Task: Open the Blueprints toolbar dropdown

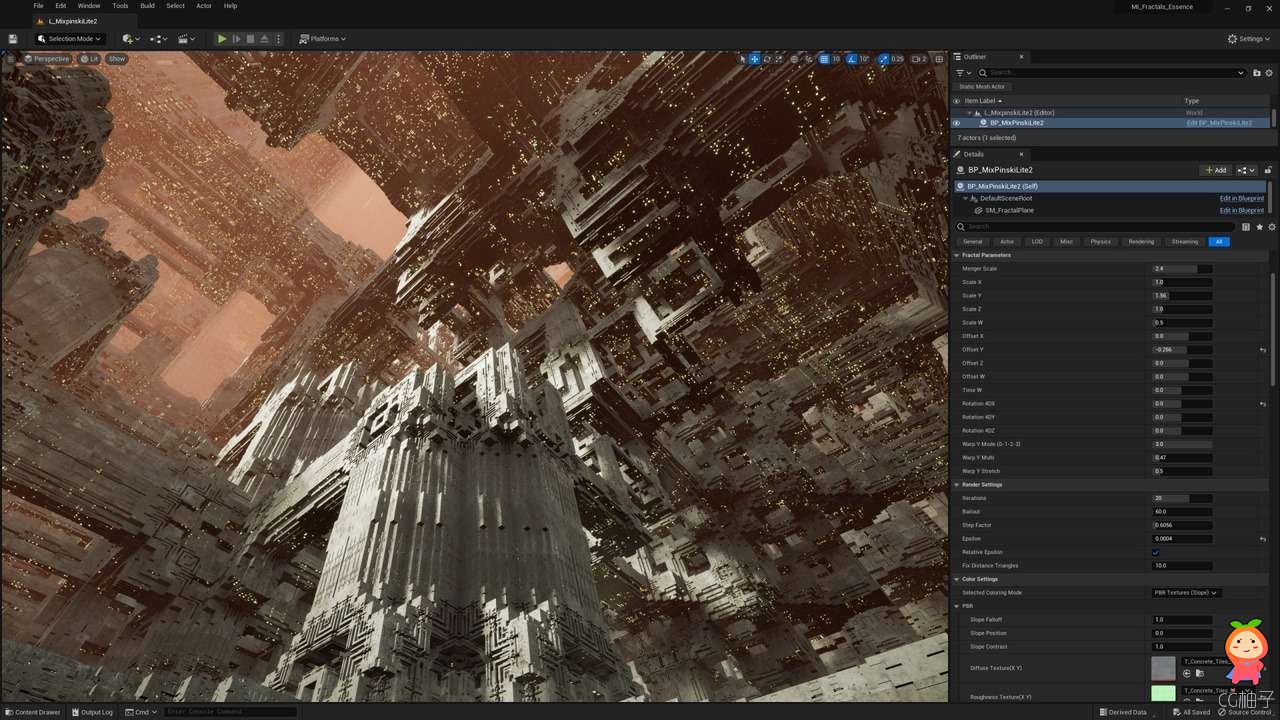Action: (158, 39)
